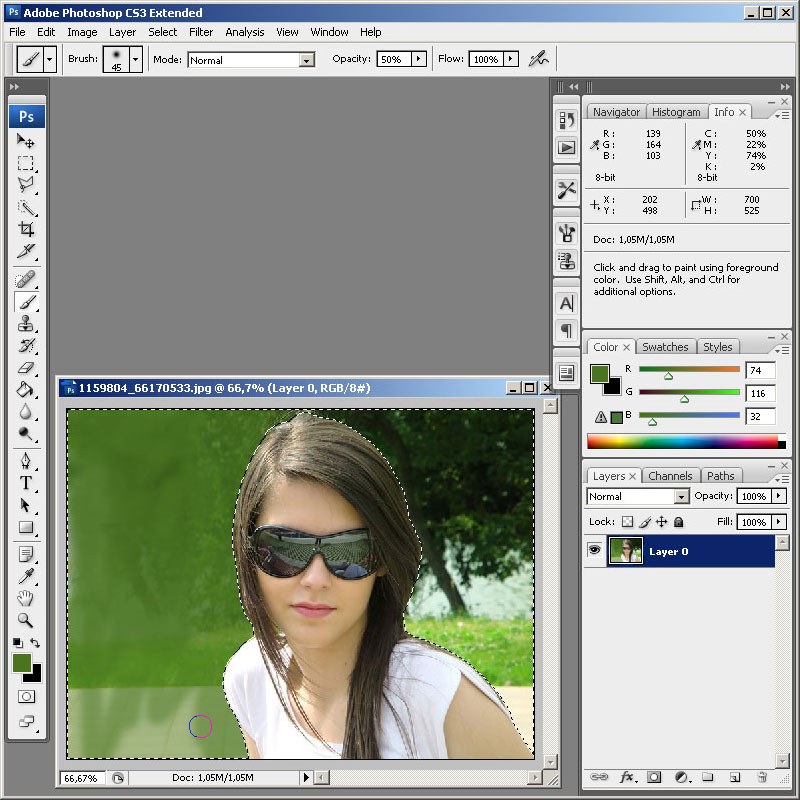Select the Paint Bucket tool
Image resolution: width=800 pixels, height=800 pixels.
26,390
